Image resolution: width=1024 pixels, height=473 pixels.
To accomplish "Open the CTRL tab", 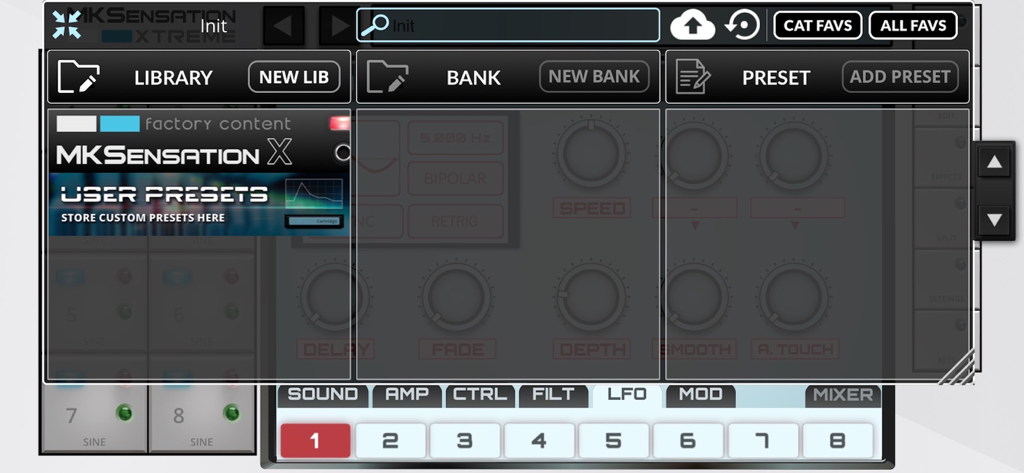I will 480,395.
